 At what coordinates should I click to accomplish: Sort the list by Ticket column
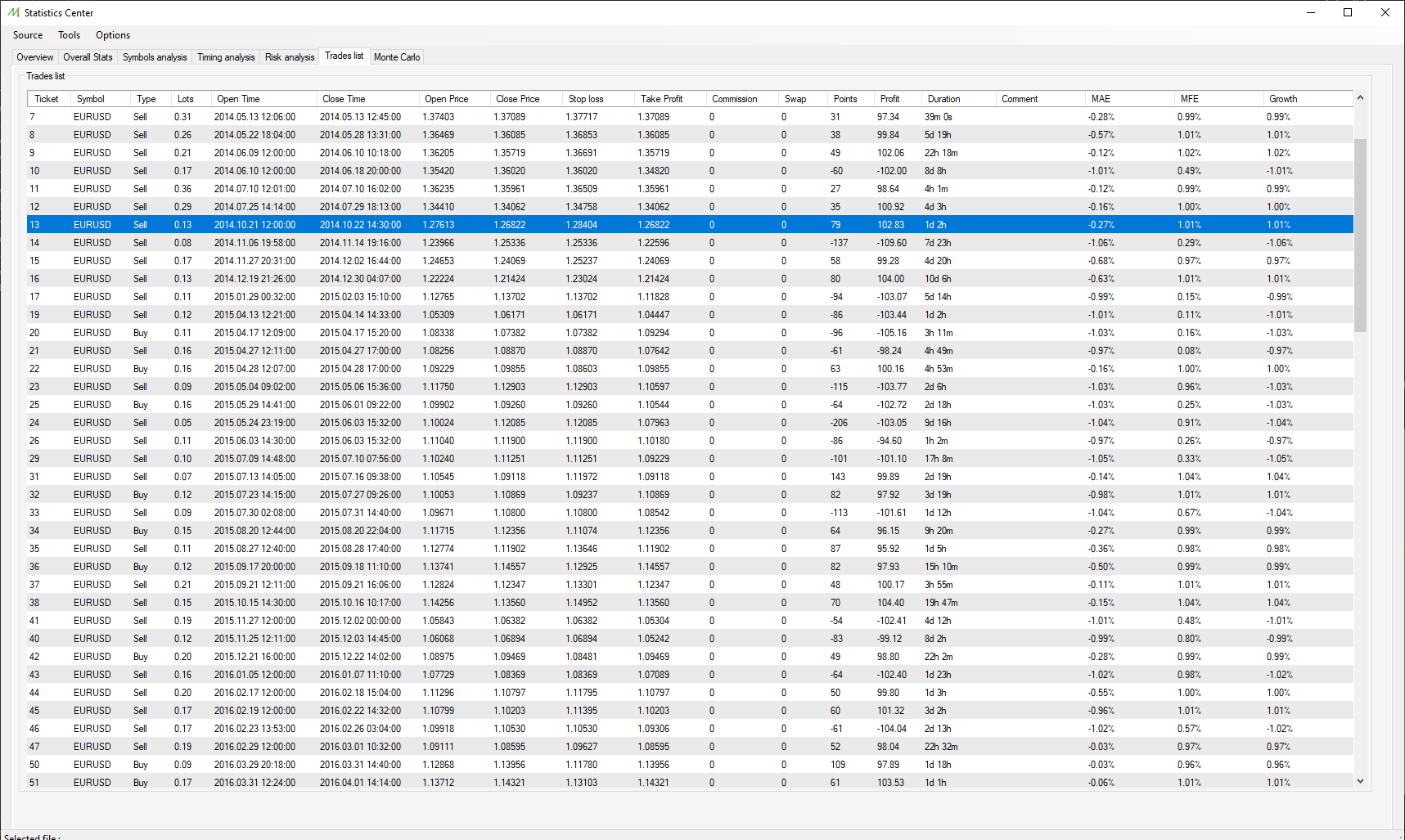tap(47, 99)
